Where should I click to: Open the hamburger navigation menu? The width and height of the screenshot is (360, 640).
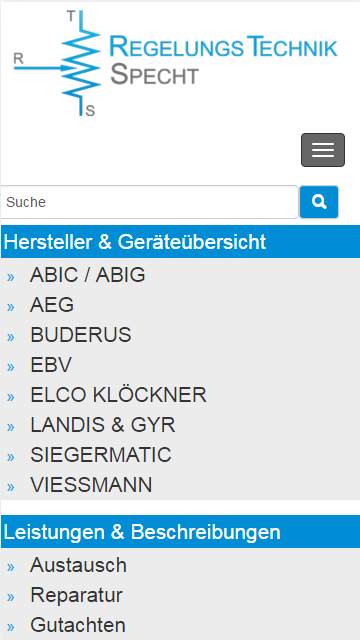click(323, 150)
